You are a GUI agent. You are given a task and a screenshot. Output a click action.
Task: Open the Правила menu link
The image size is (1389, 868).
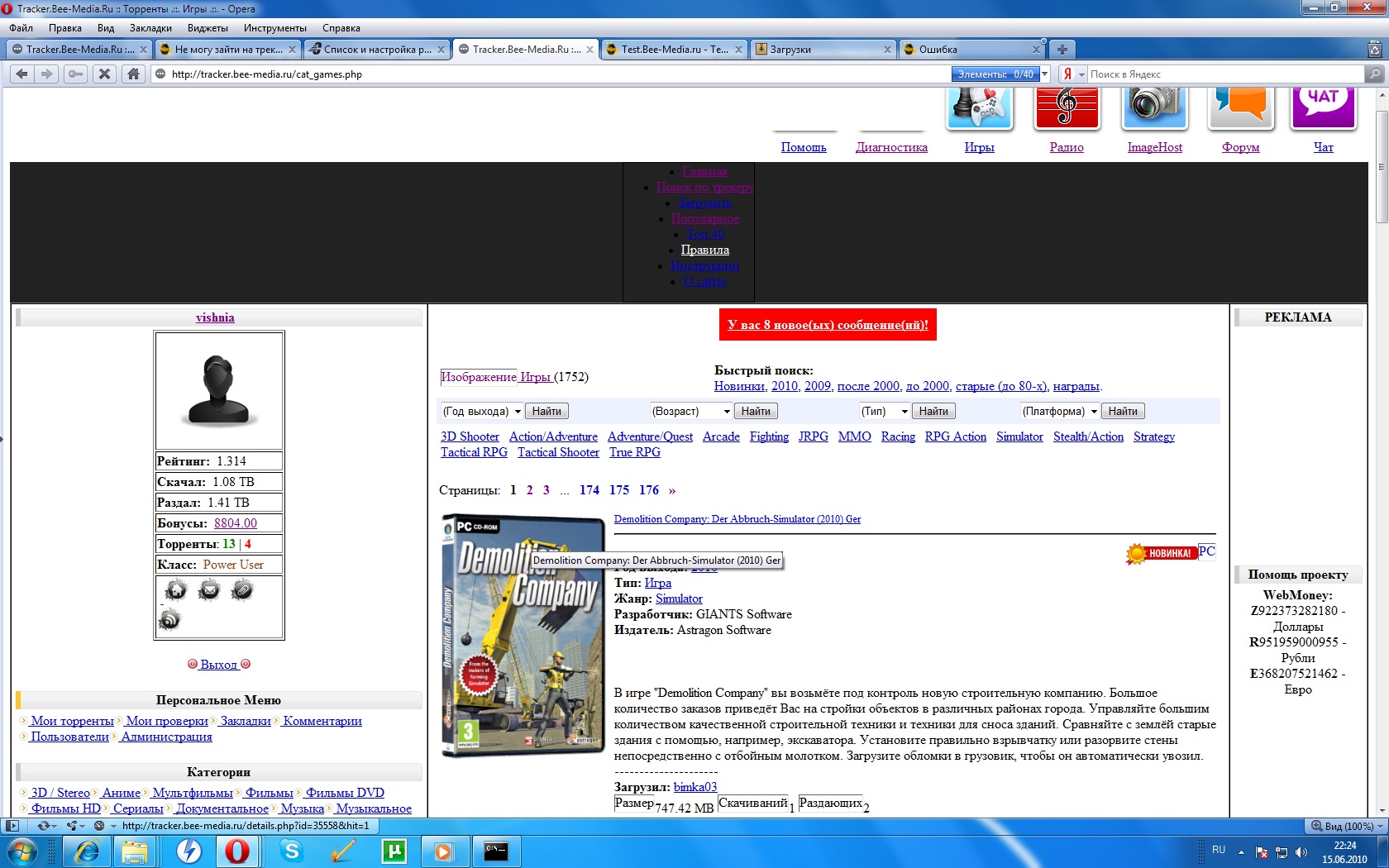click(x=705, y=250)
